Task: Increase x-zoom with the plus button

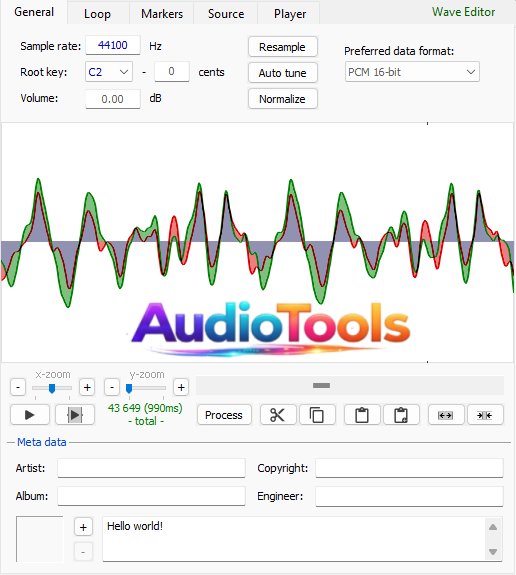Action: tap(87, 387)
